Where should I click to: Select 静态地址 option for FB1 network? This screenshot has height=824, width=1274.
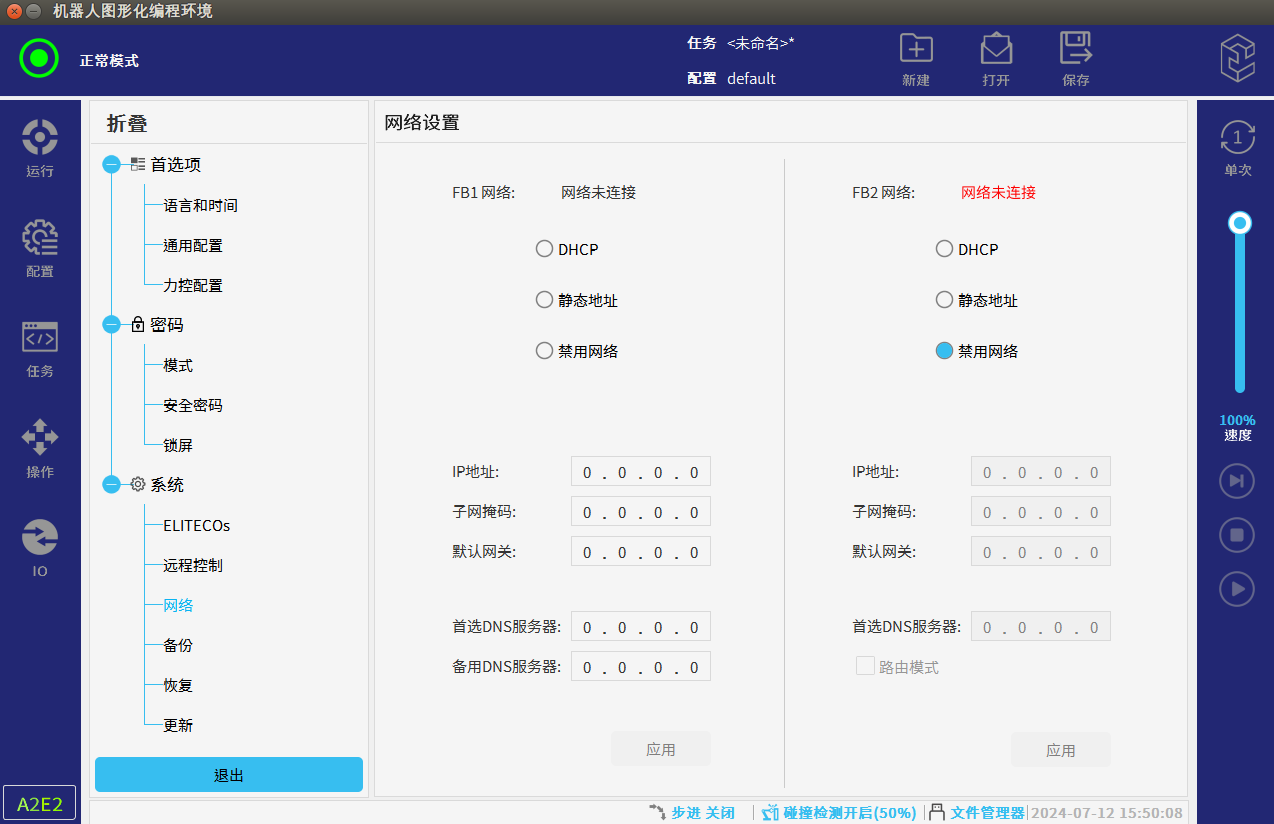[545, 300]
